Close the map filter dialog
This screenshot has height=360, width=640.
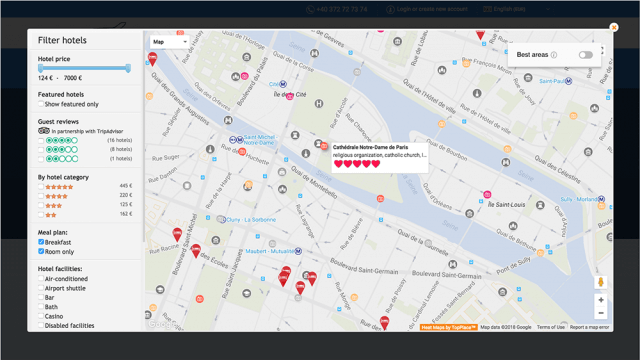pyautogui.click(x=613, y=27)
